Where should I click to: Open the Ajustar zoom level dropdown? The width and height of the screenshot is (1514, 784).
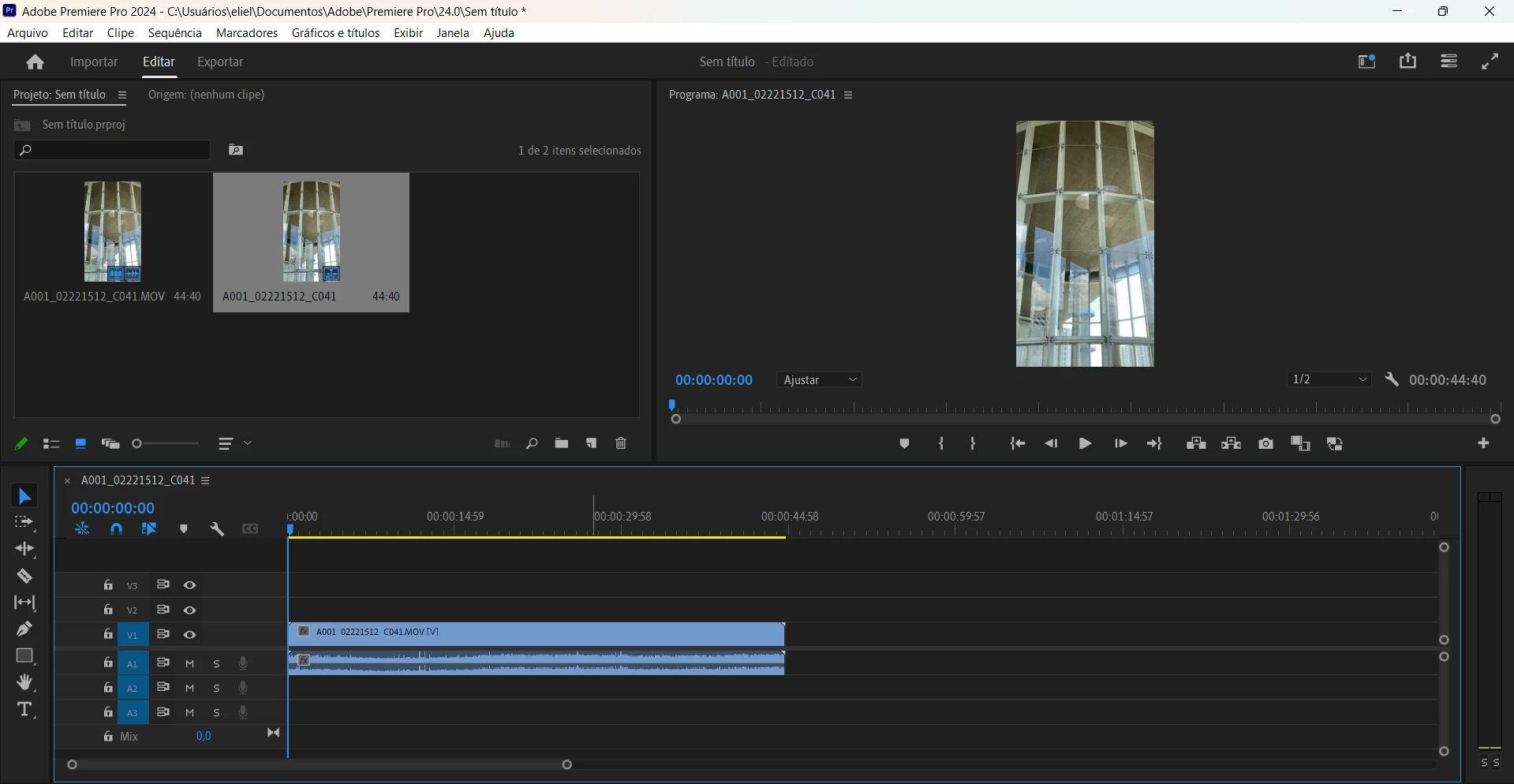(820, 380)
